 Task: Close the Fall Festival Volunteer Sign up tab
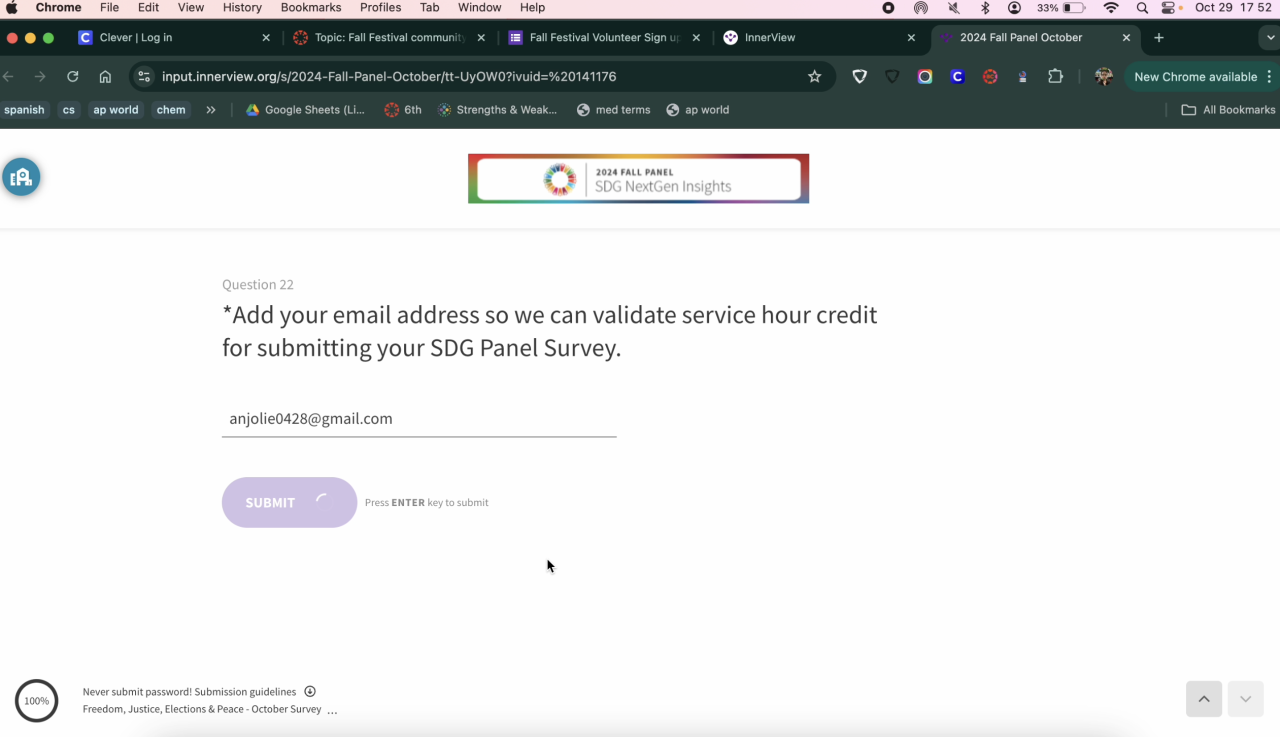point(696,37)
